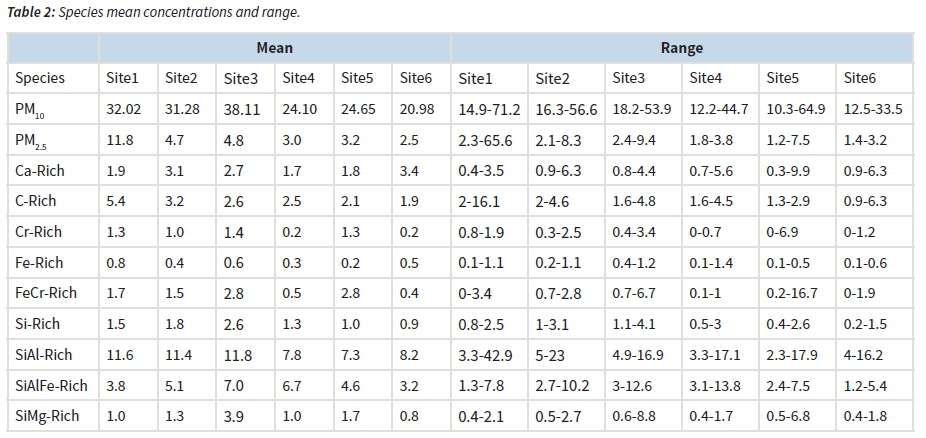Image resolution: width=926 pixels, height=438 pixels.
Task: Click the table caption 'Table 2'
Action: [29, 13]
